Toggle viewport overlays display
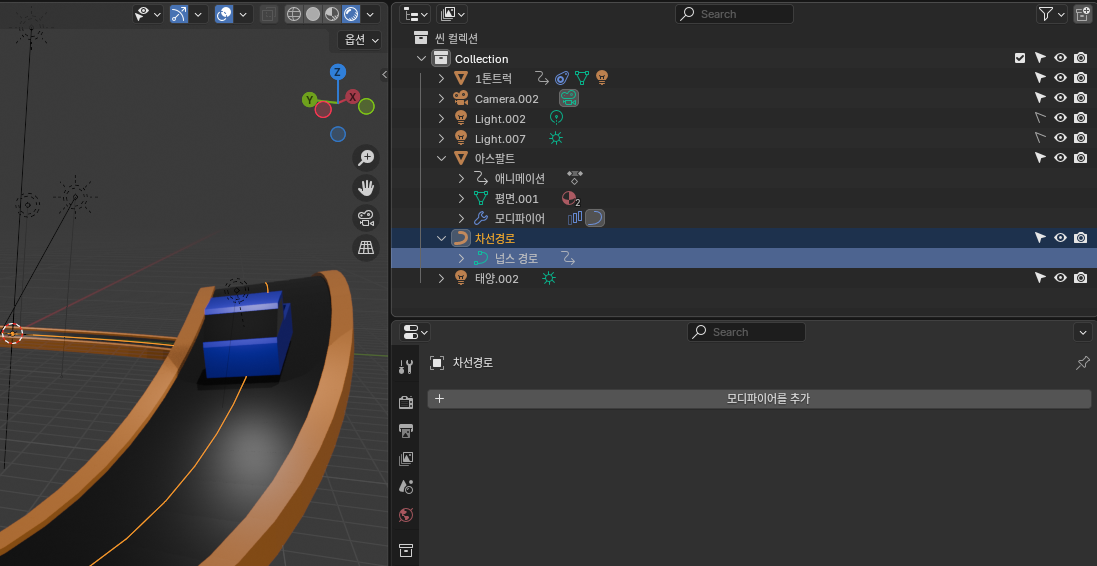Viewport: 1097px width, 566px height. [x=224, y=14]
